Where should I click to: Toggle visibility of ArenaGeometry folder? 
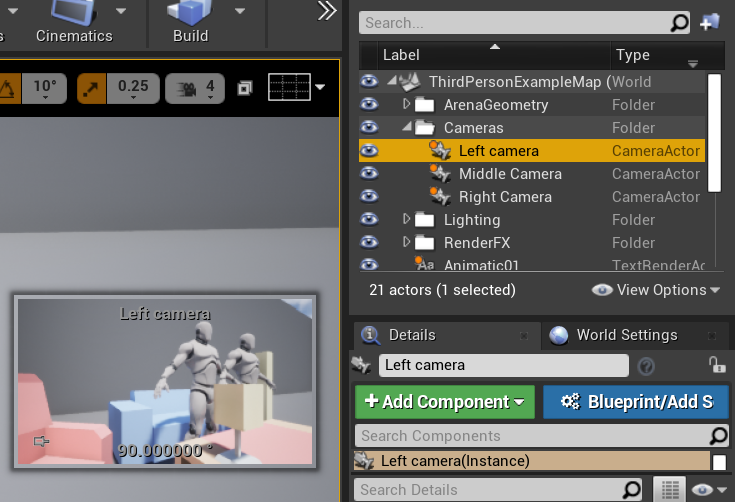370,105
